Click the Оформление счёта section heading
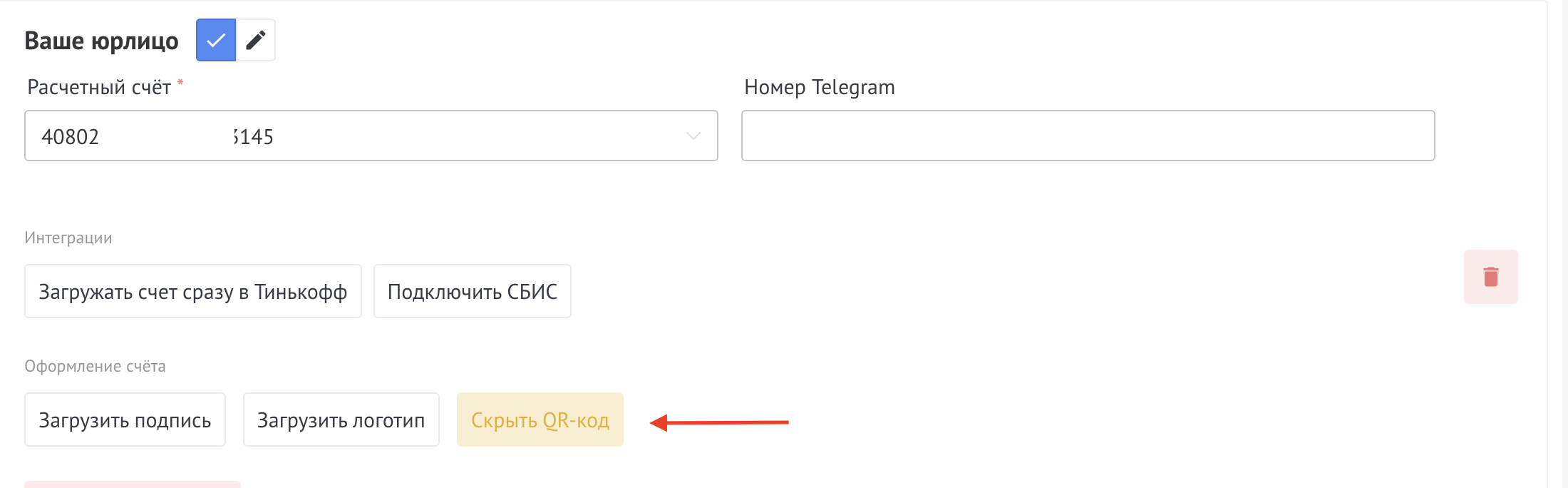 point(95,365)
